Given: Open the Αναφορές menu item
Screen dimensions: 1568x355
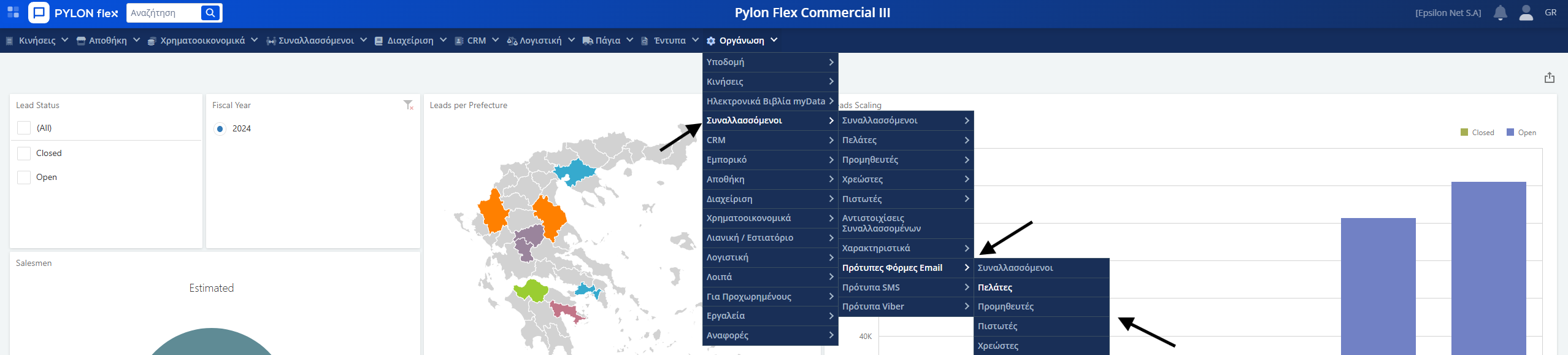Looking at the screenshot, I should pos(771,335).
